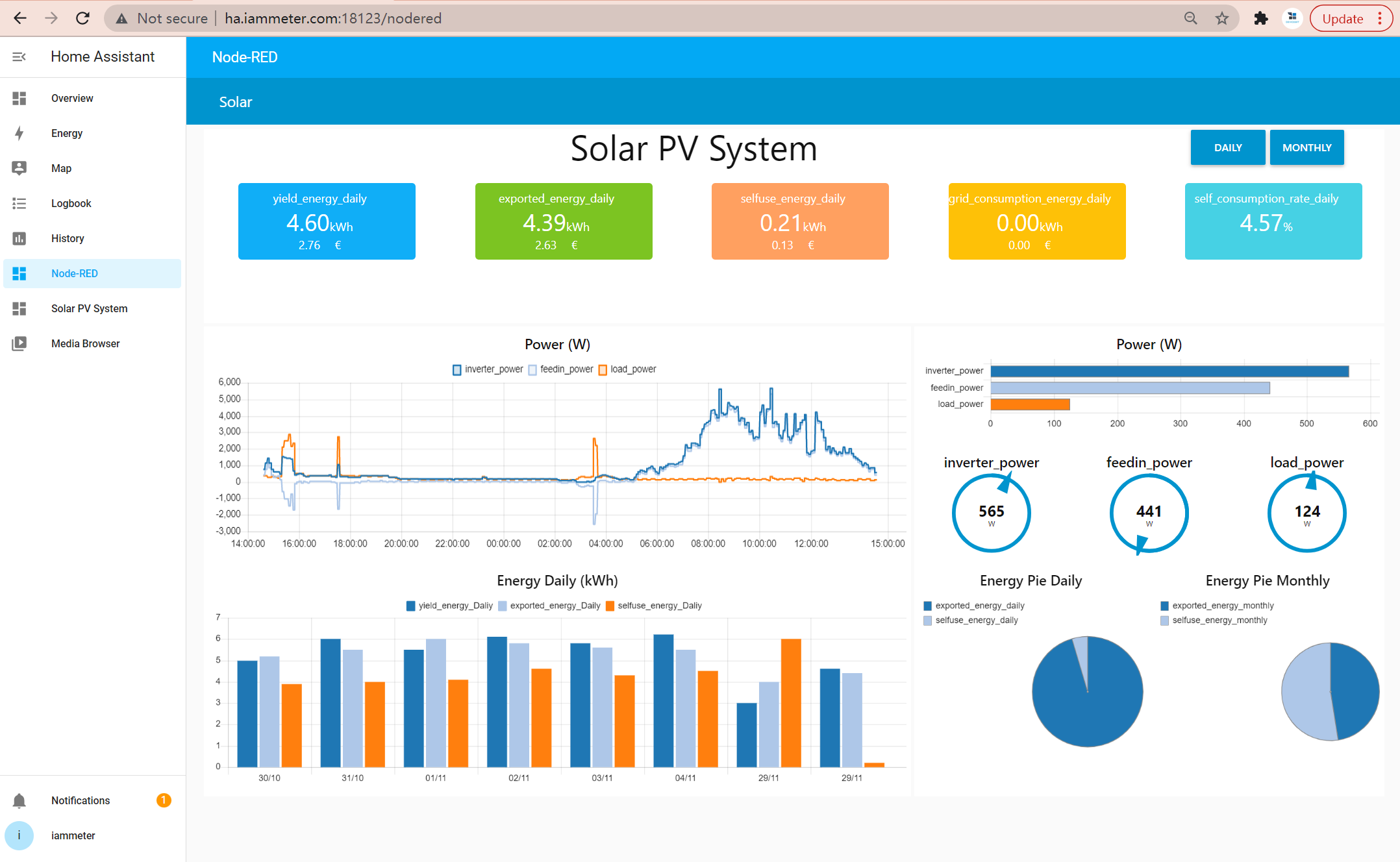Switch to the DAILY view tab
The width and height of the screenshot is (1400, 862).
1228,147
